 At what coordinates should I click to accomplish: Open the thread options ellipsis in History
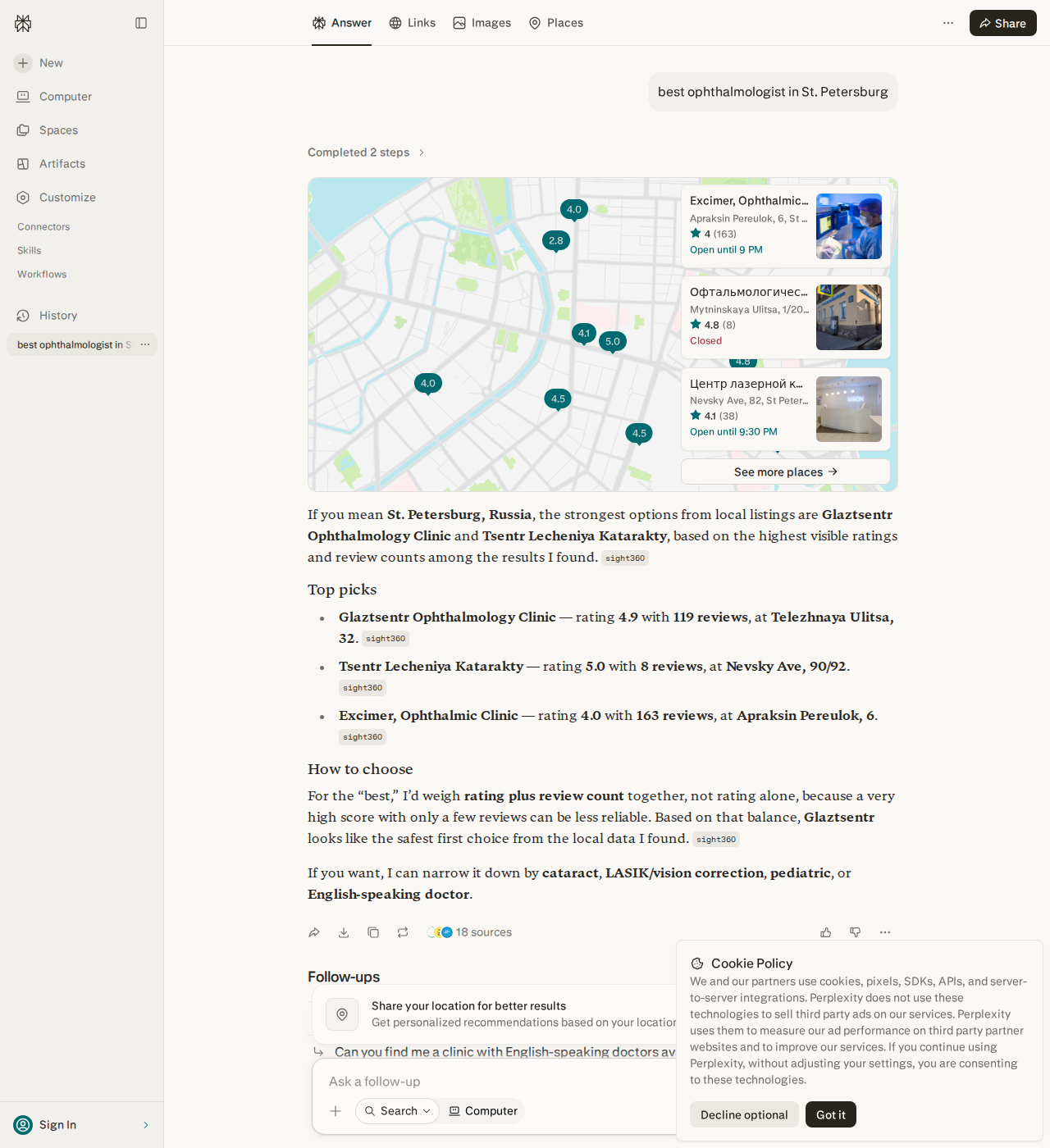[x=145, y=344]
